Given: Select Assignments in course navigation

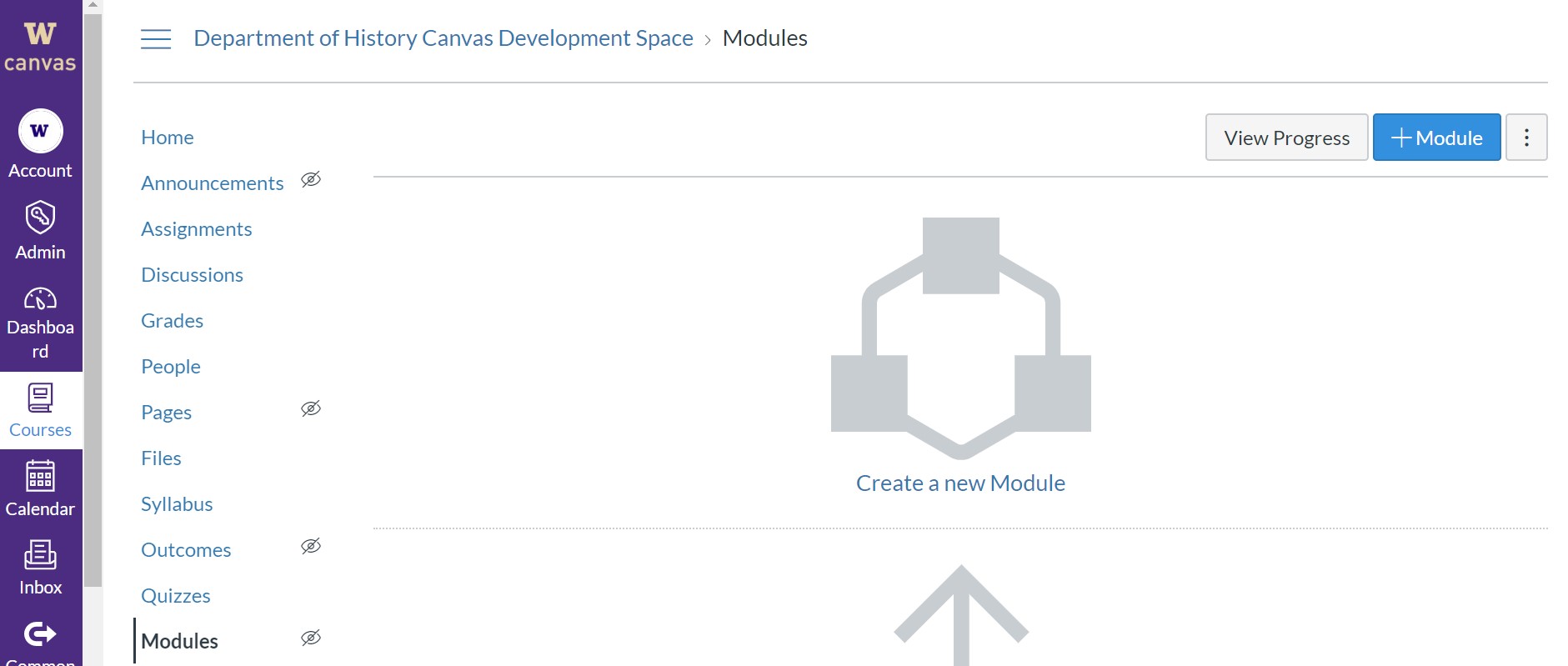Looking at the screenshot, I should click(197, 229).
